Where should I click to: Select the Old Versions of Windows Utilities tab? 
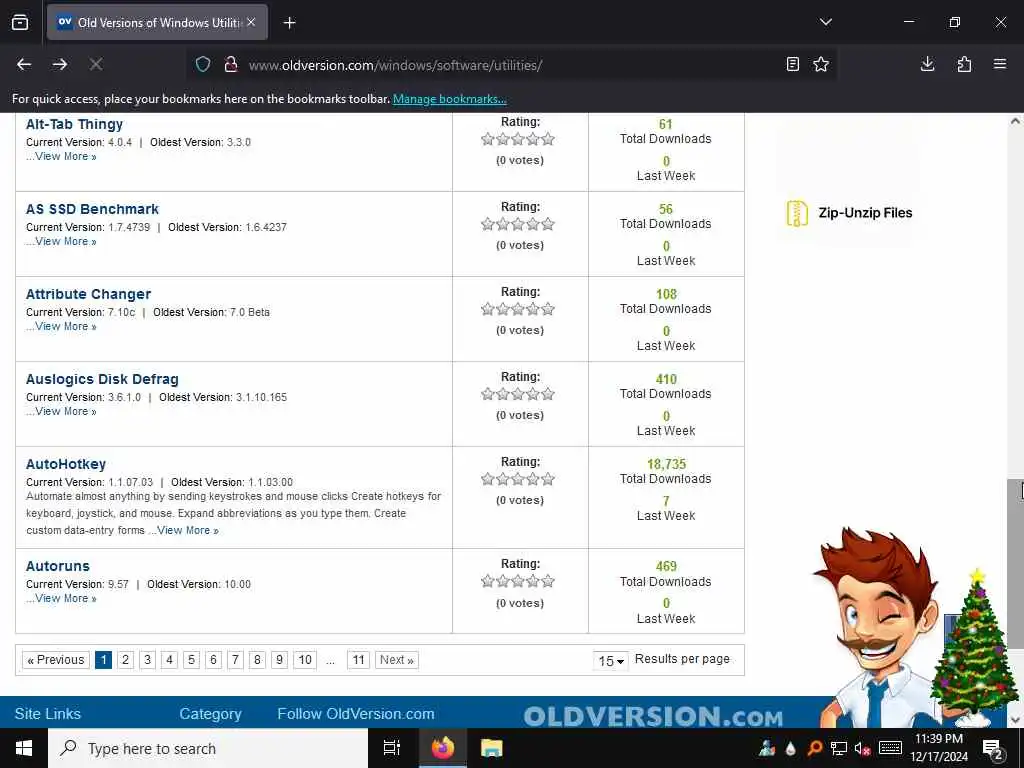click(x=157, y=22)
